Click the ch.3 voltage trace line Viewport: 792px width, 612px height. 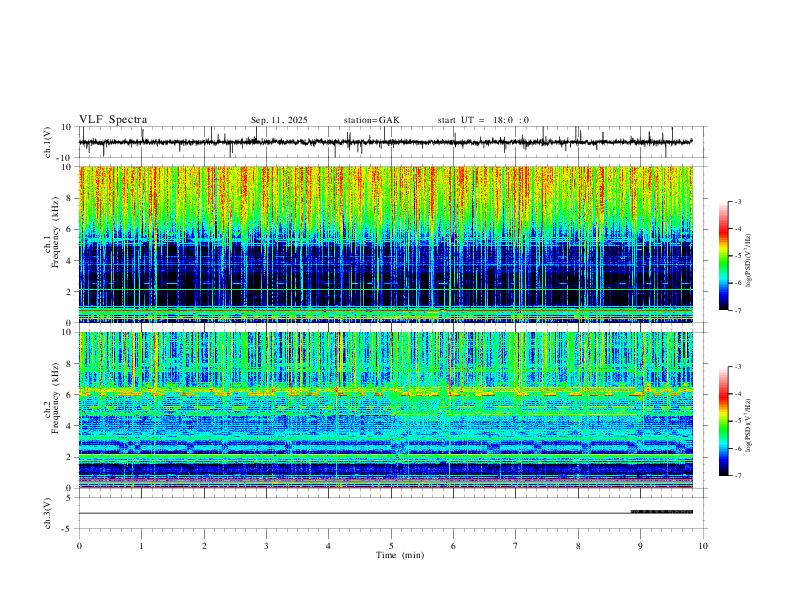(386, 513)
